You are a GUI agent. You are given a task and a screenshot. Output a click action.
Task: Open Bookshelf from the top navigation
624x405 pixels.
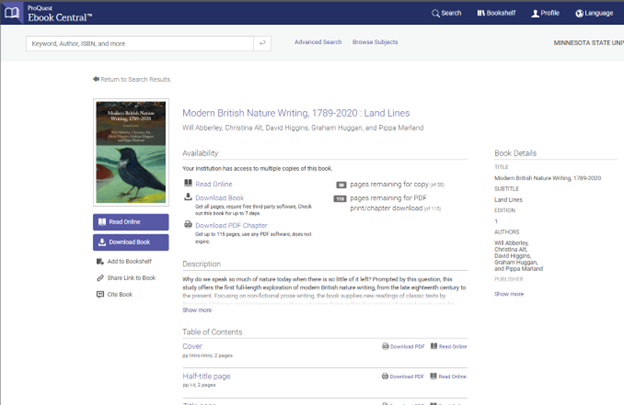click(496, 13)
